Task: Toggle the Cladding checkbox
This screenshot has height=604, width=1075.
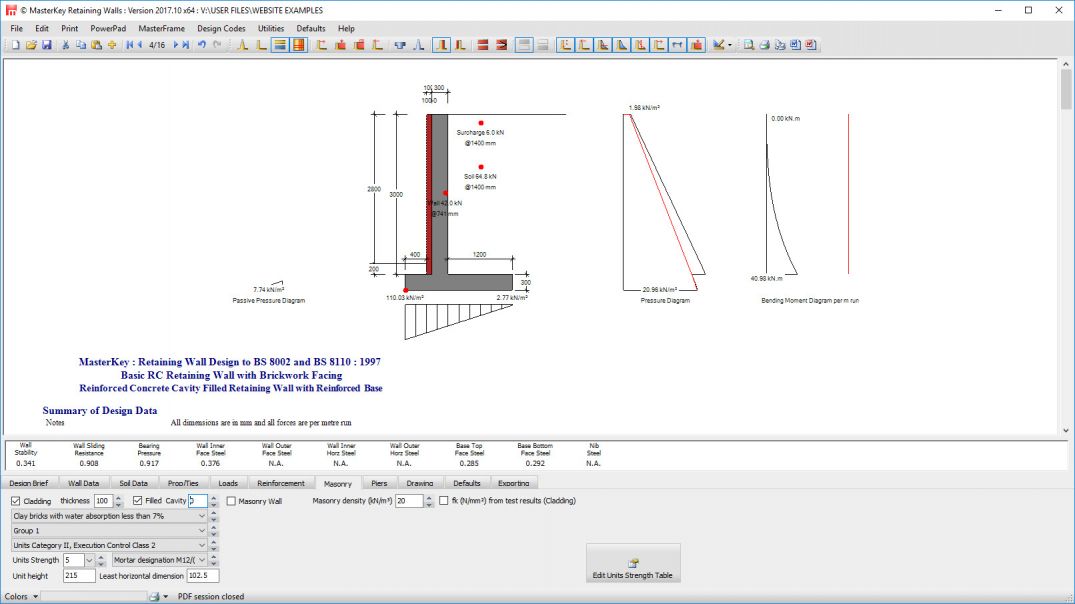Action: point(16,501)
